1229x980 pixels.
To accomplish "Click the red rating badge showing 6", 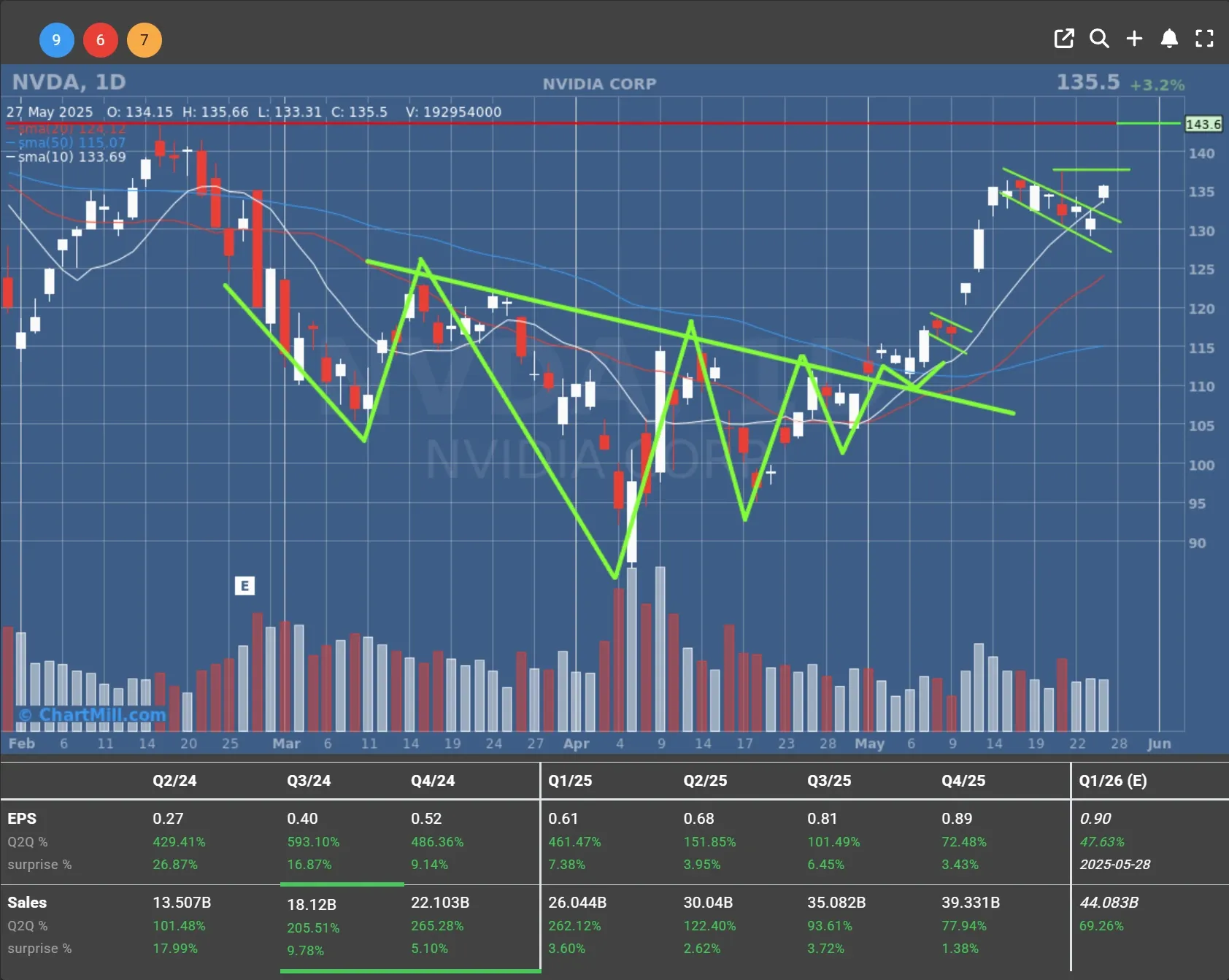I will [x=101, y=39].
